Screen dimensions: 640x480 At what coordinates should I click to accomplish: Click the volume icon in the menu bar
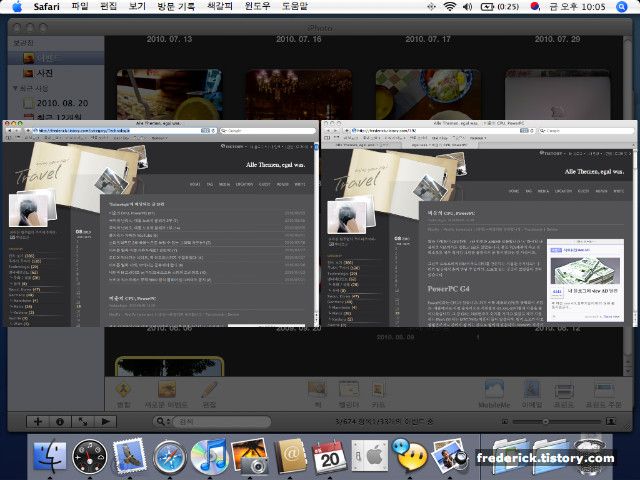coord(468,7)
